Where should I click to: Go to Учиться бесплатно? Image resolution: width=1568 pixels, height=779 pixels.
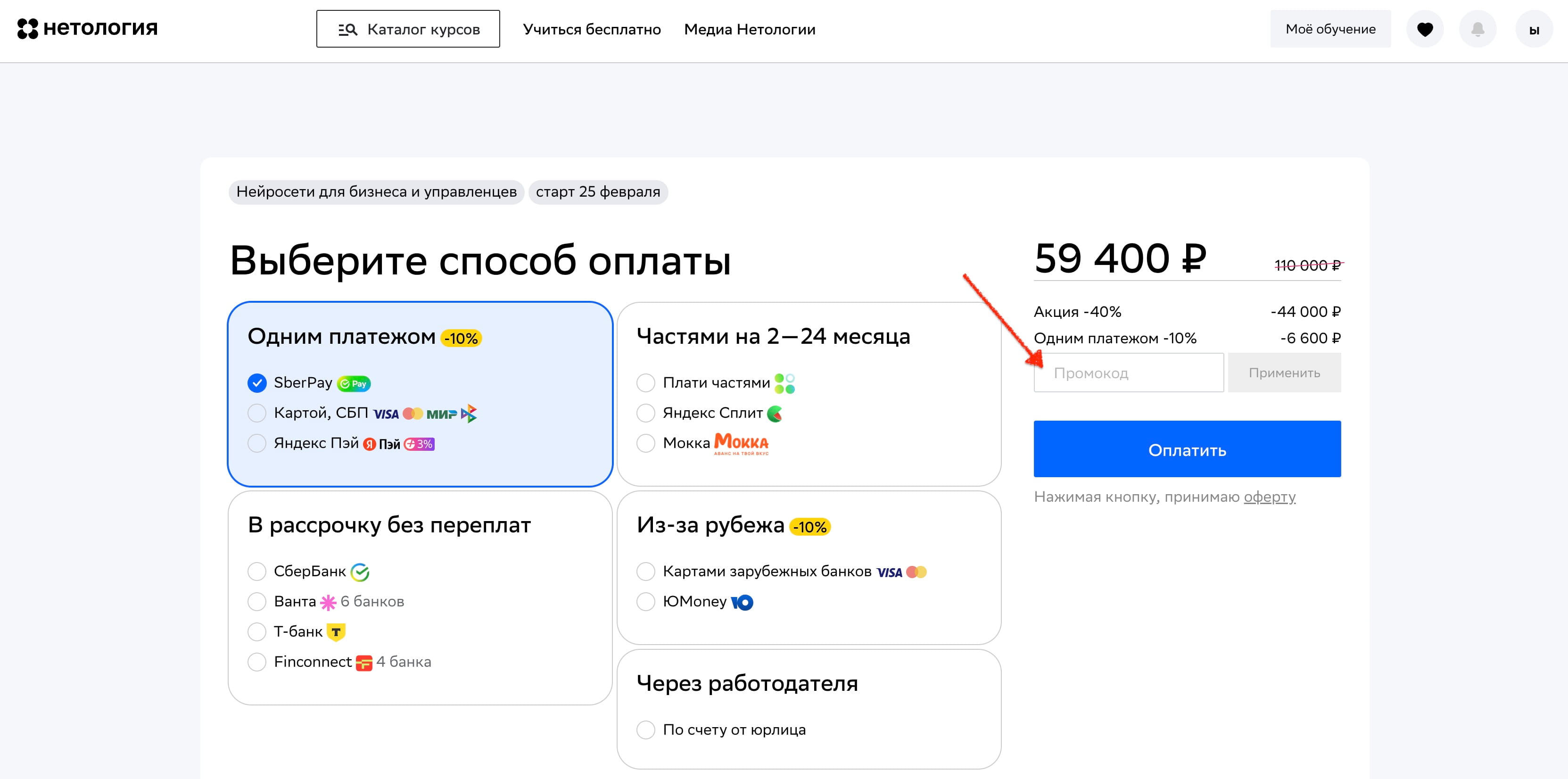click(x=592, y=29)
